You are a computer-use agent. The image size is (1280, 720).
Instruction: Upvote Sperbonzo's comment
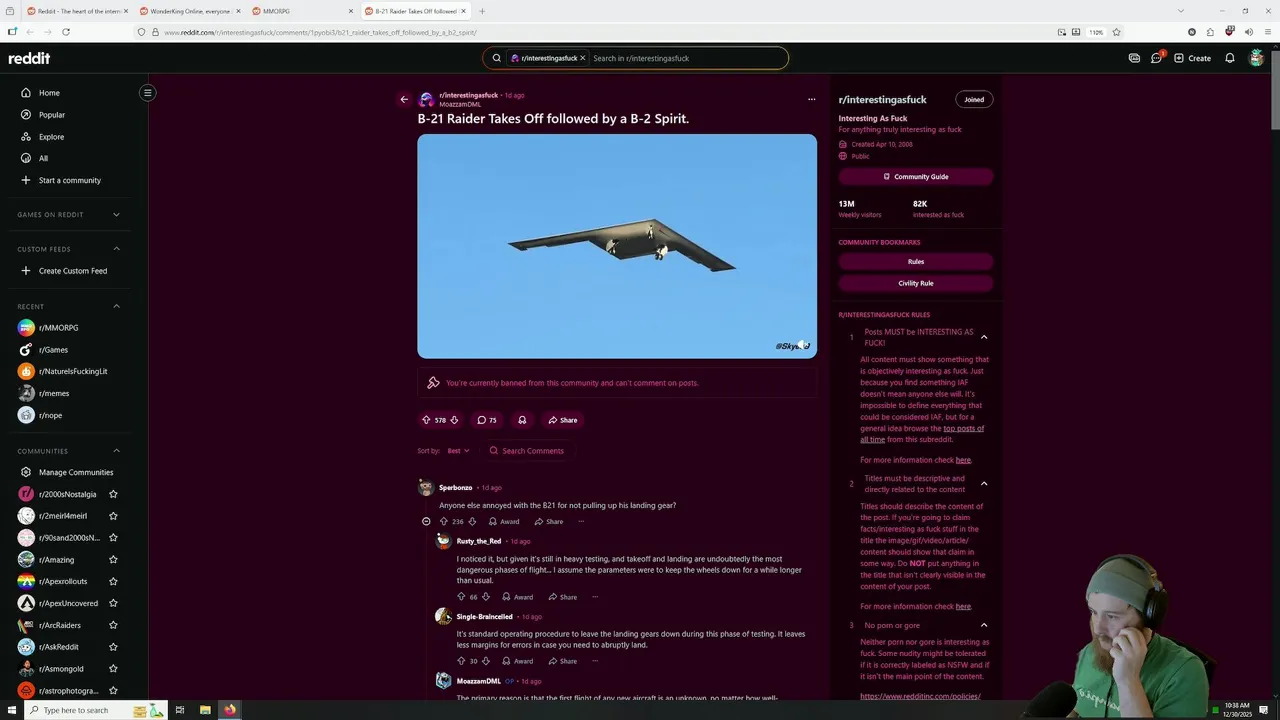443,521
